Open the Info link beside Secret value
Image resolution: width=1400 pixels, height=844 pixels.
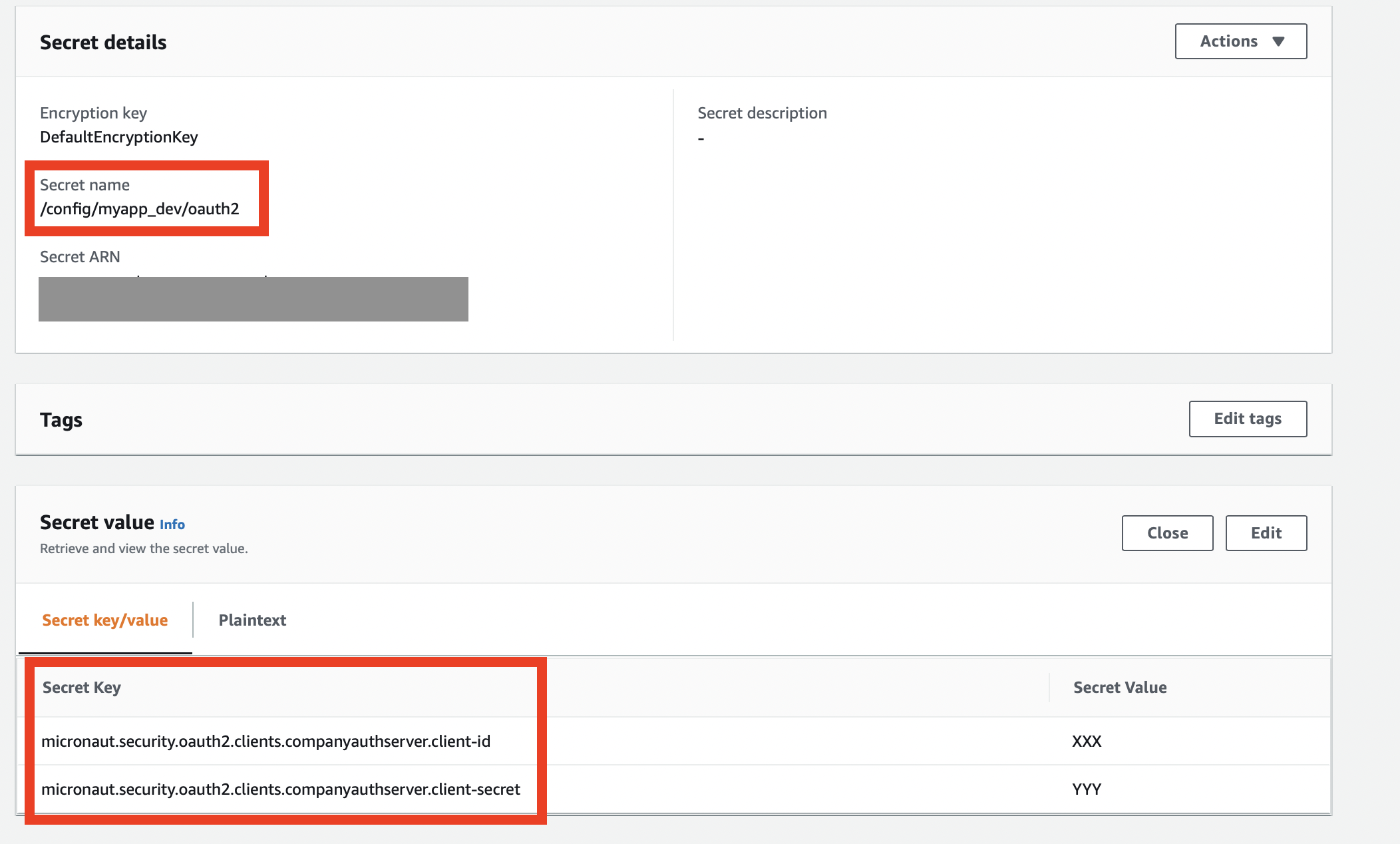172,525
